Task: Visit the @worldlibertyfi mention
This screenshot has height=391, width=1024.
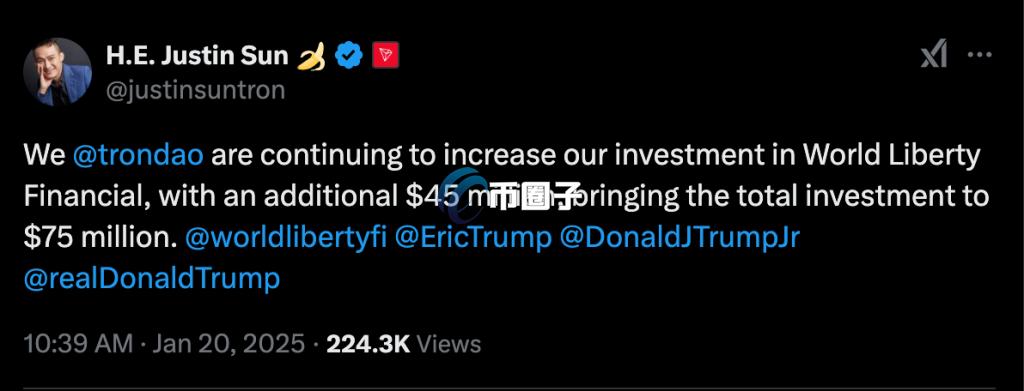Action: click(287, 238)
